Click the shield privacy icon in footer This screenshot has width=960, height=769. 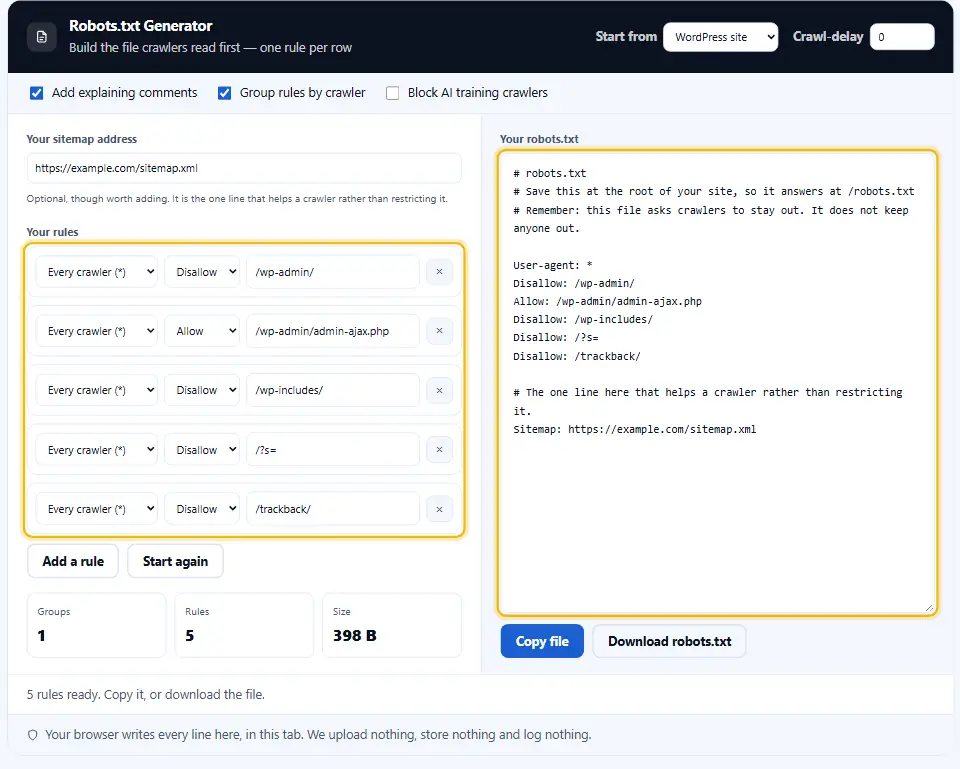pyautogui.click(x=32, y=735)
